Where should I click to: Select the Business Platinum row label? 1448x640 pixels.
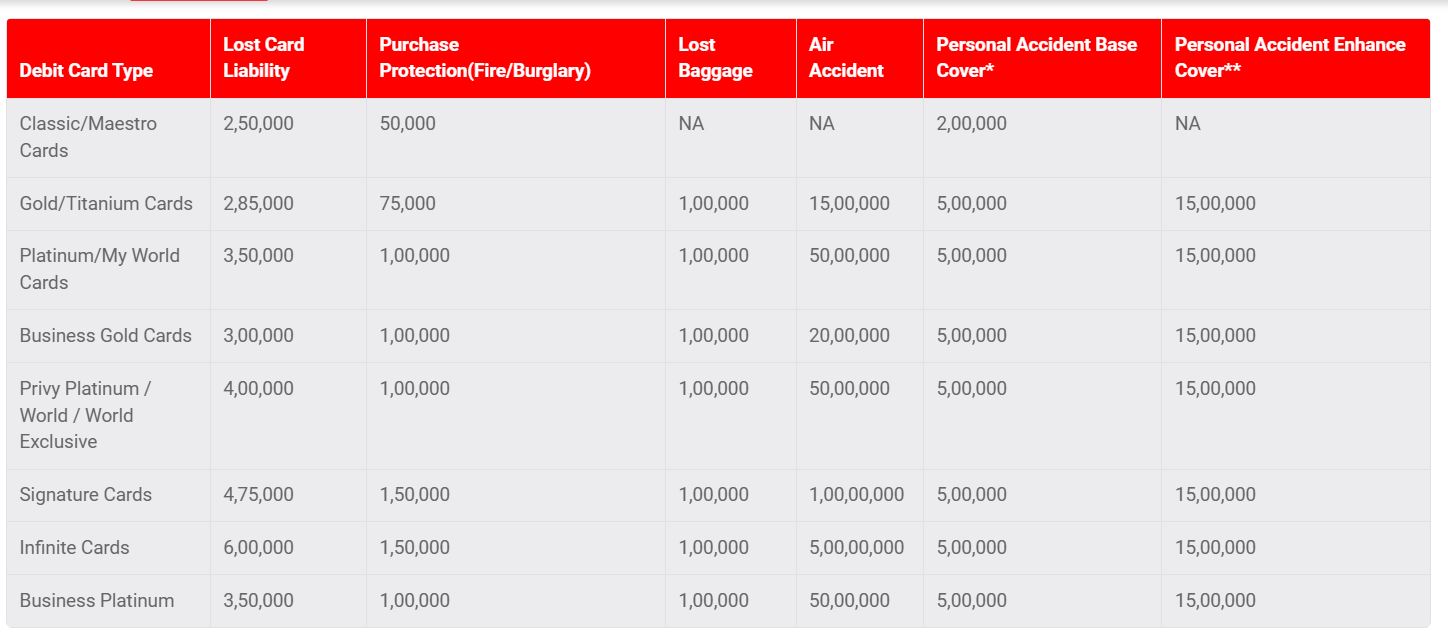pos(97,601)
